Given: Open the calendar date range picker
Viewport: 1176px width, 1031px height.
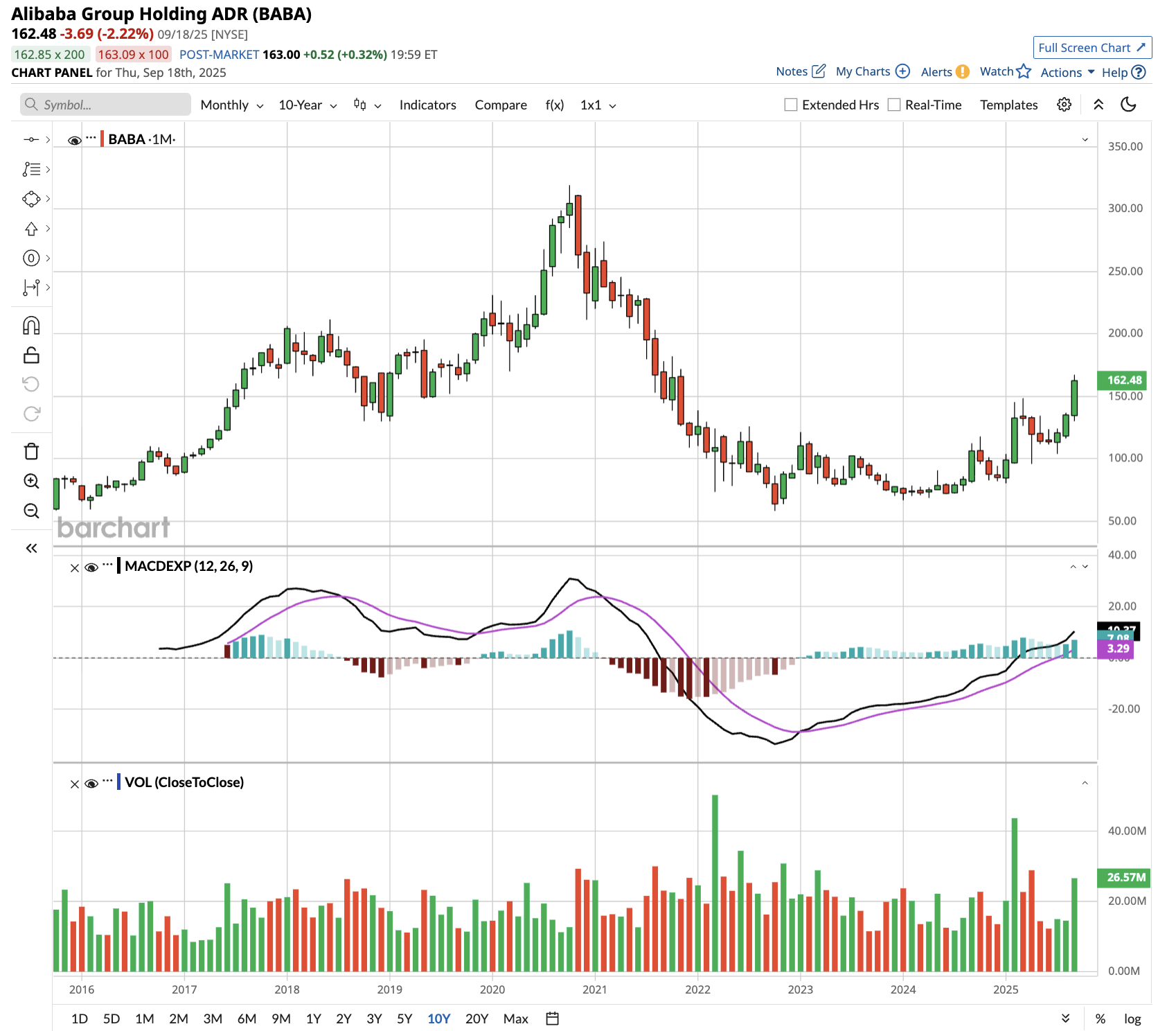Looking at the screenshot, I should pos(552,1019).
